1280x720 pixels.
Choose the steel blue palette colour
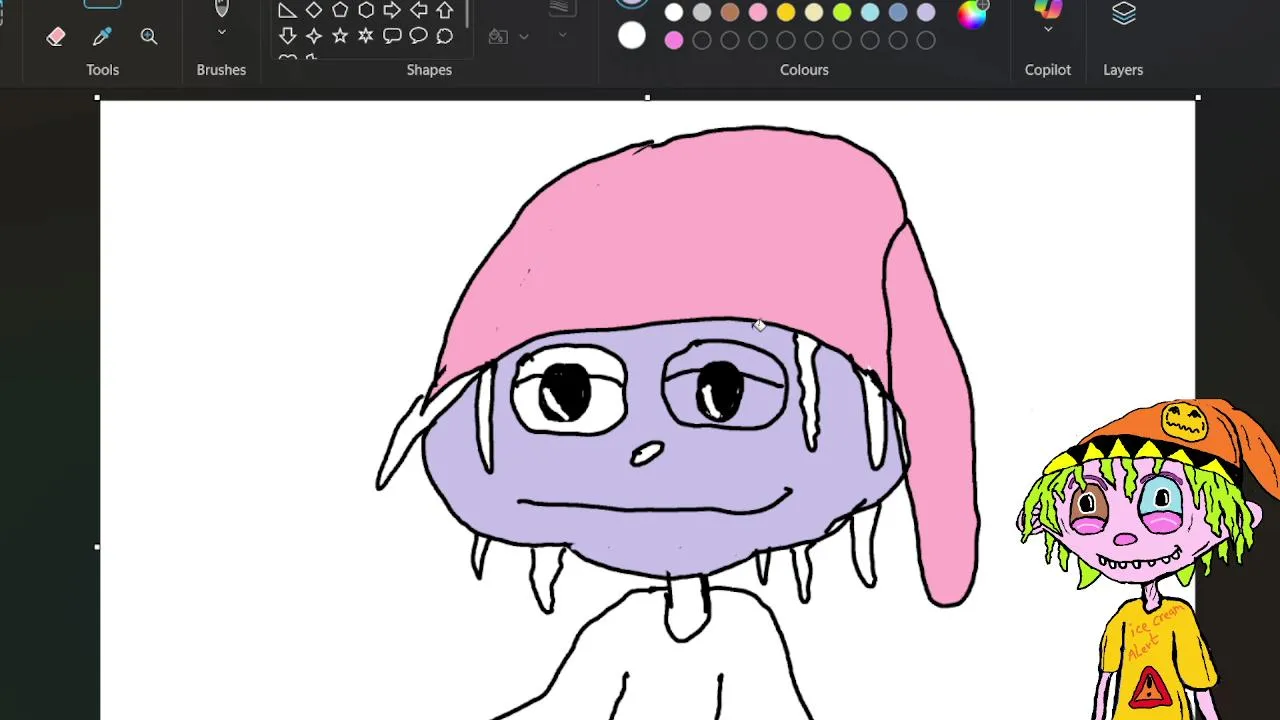coord(898,12)
